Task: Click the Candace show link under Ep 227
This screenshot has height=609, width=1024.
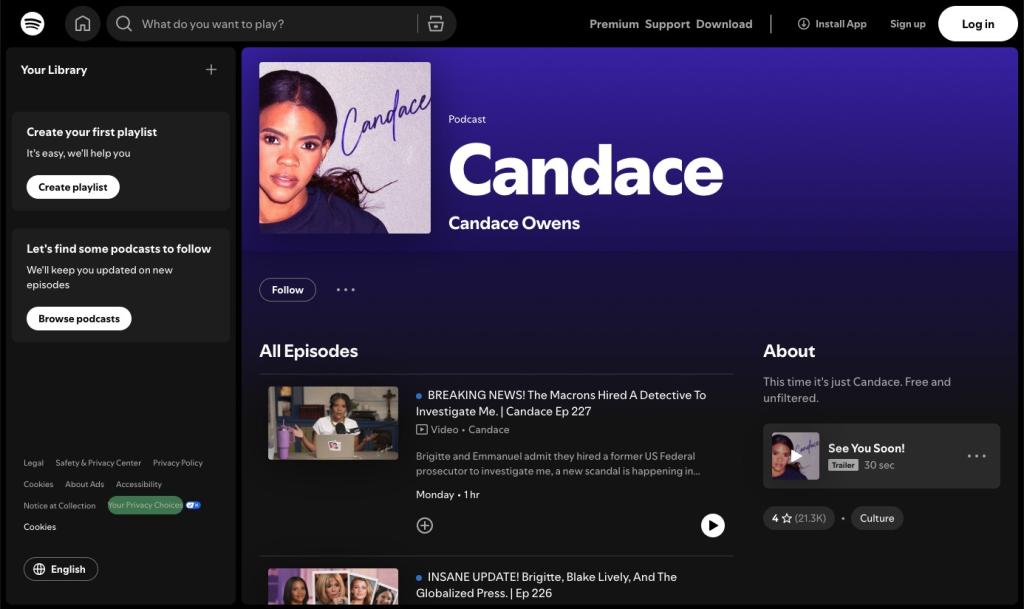Action: pyautogui.click(x=488, y=429)
